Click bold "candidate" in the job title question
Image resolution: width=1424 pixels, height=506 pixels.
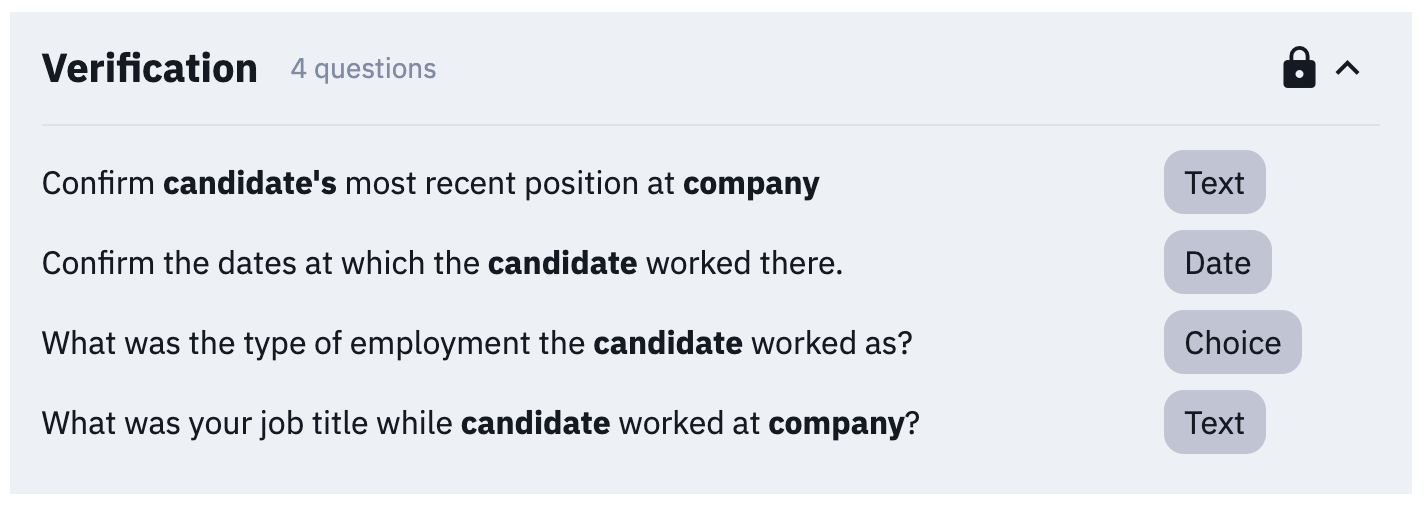(x=535, y=424)
